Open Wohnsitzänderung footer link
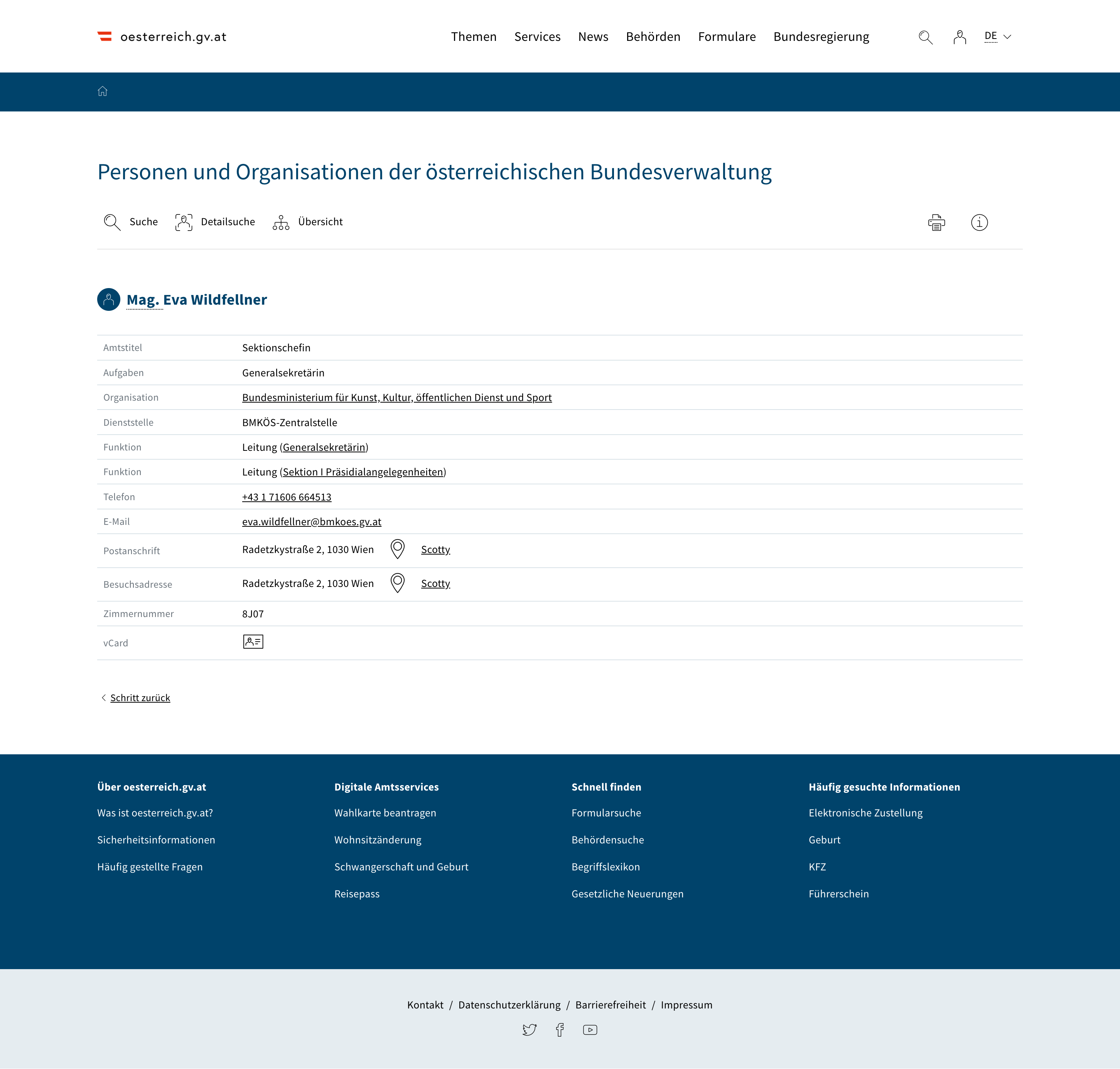 [x=378, y=840]
